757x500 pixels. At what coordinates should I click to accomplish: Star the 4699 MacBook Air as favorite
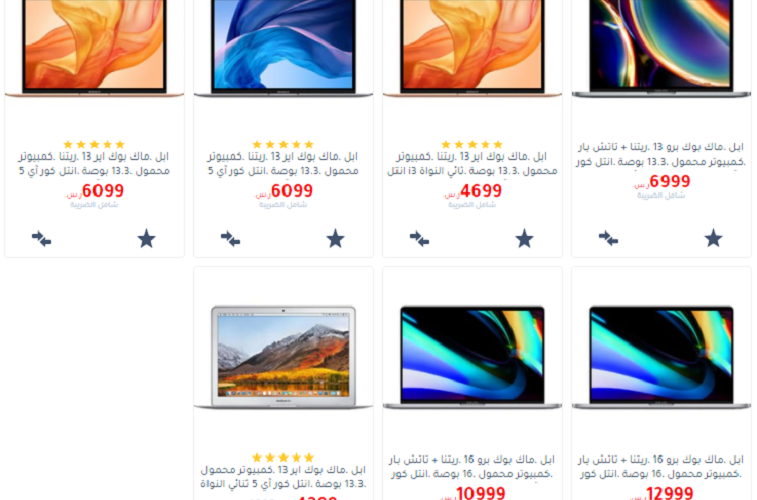pyautogui.click(x=524, y=238)
